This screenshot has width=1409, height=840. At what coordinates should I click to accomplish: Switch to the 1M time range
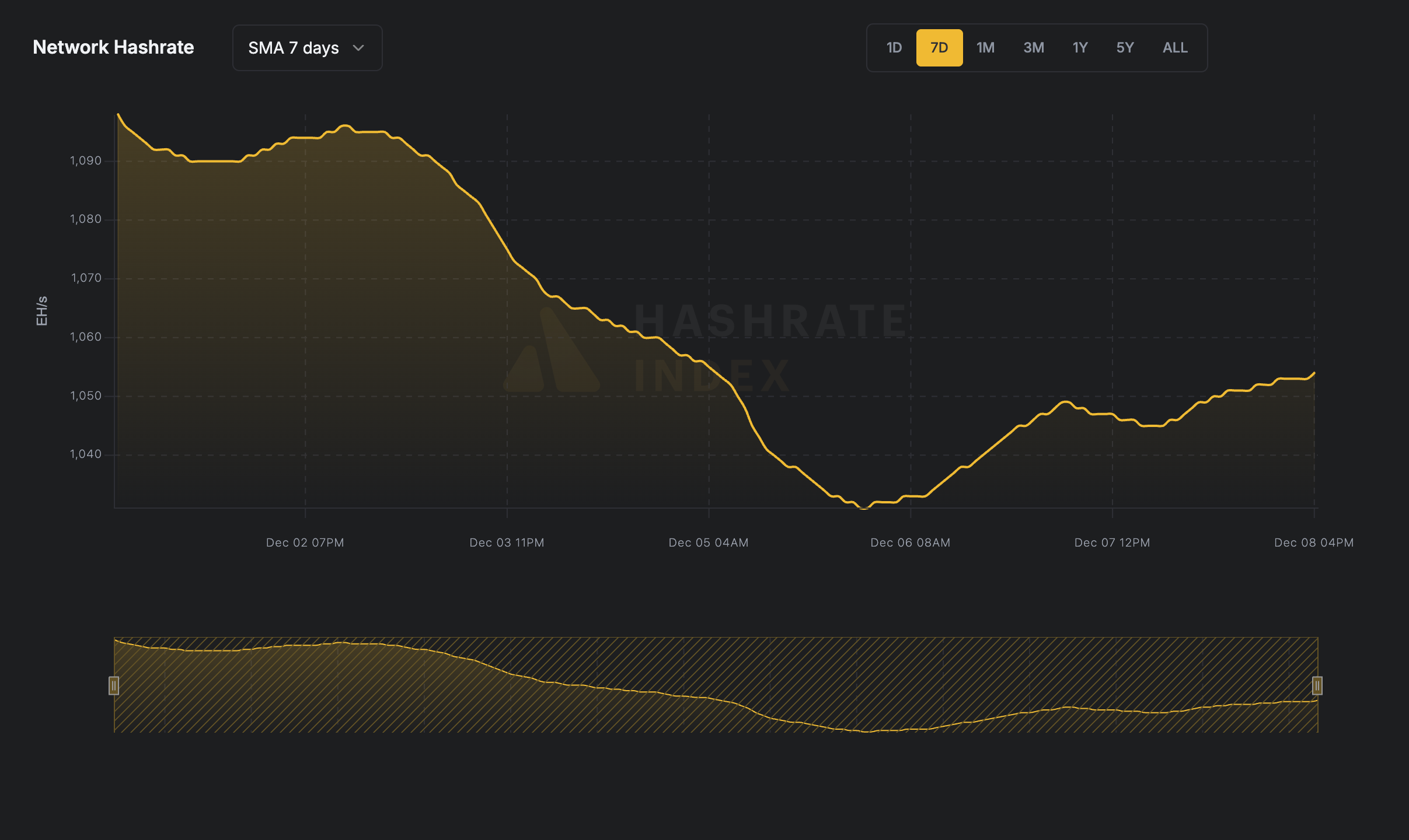(985, 47)
